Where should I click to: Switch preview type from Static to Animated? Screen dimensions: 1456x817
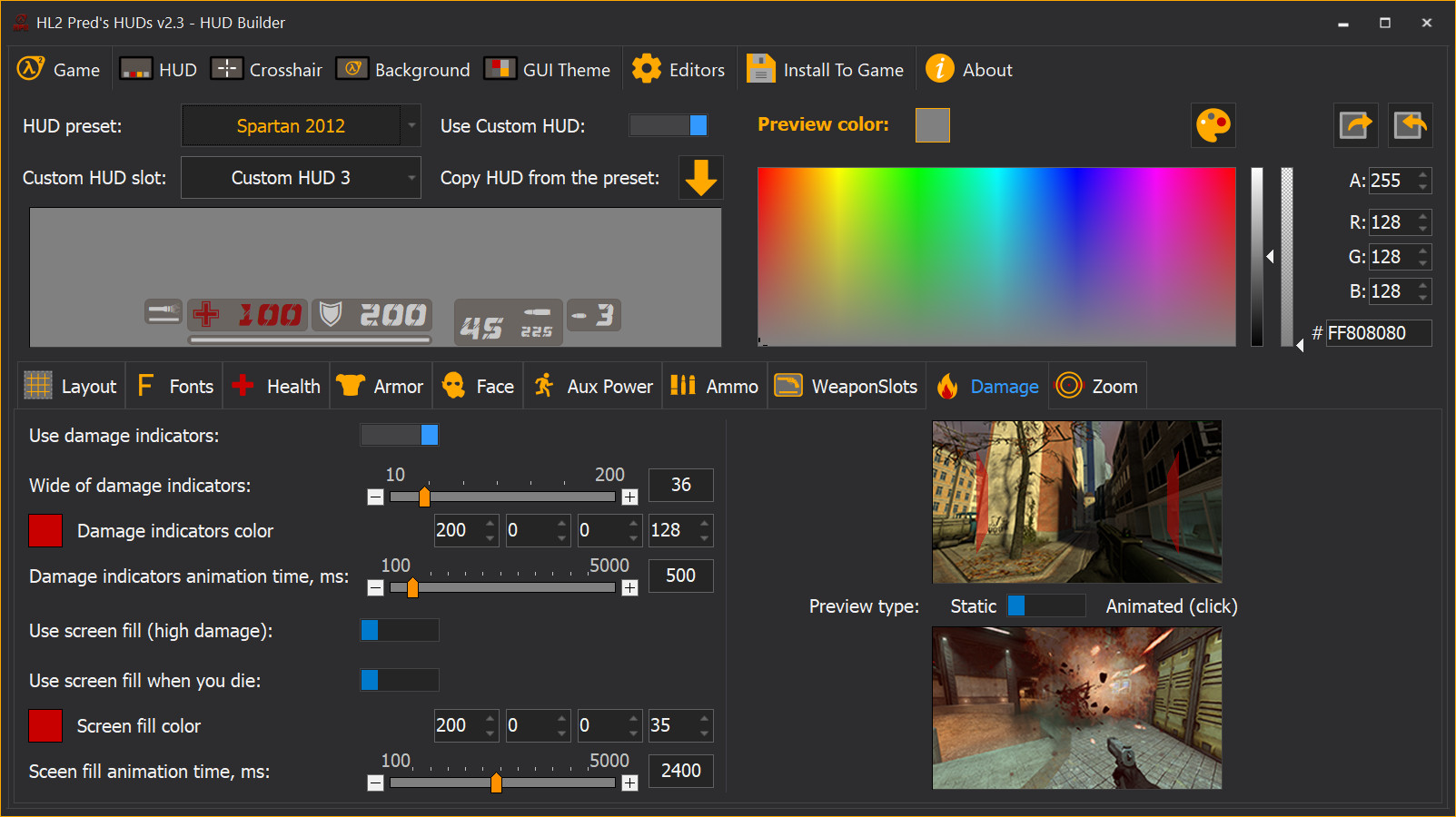pos(1045,605)
